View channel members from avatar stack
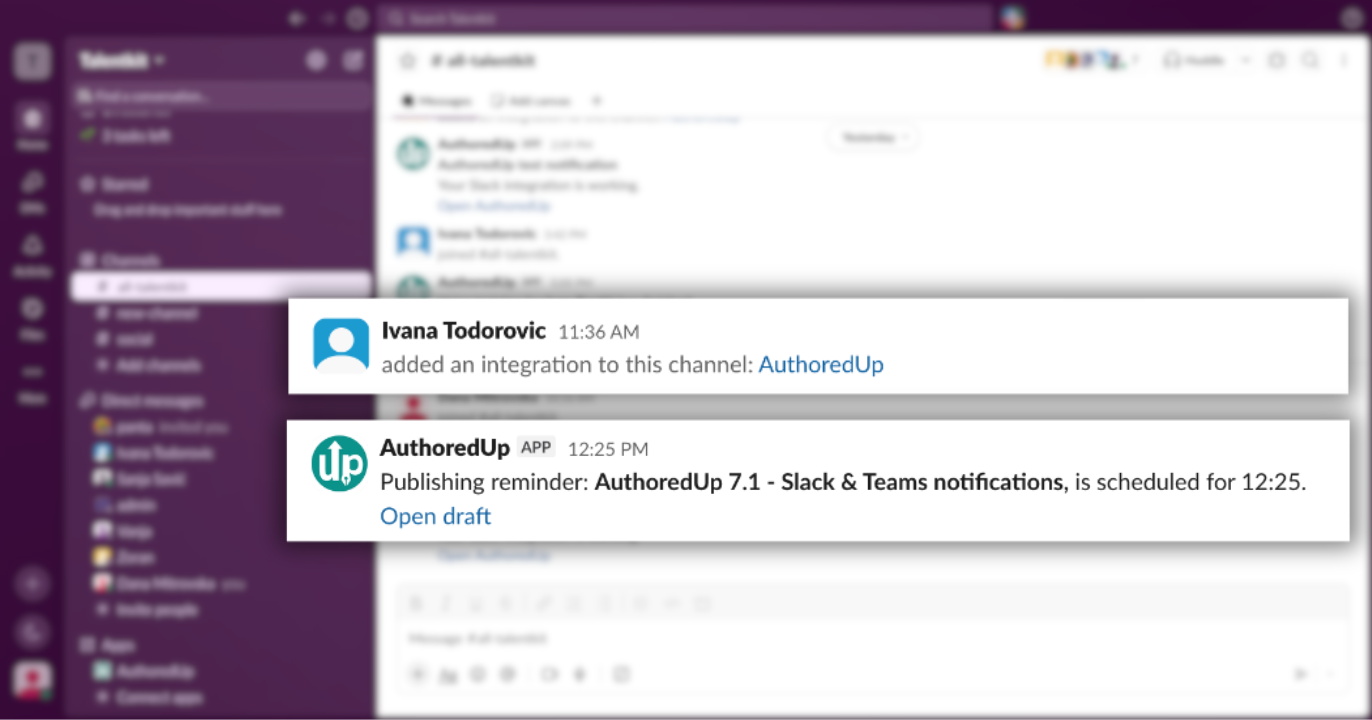 coord(1091,61)
